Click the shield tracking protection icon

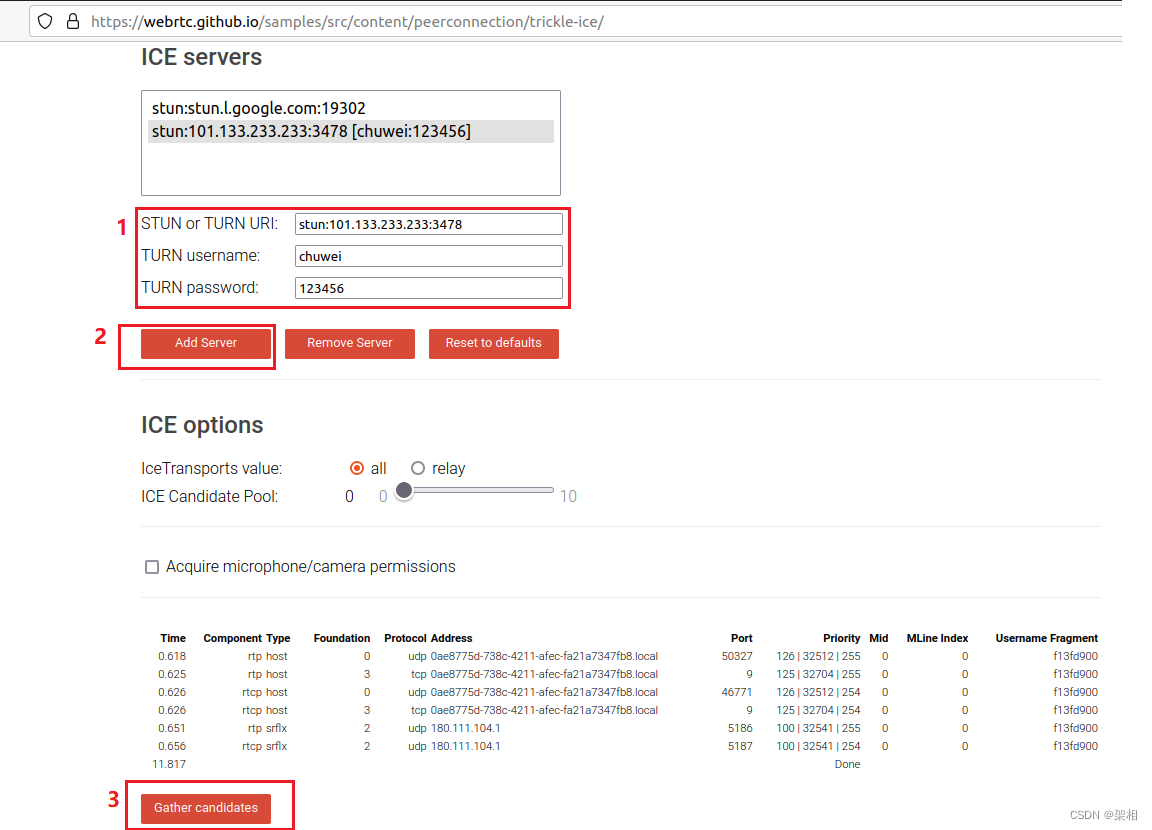(46, 21)
